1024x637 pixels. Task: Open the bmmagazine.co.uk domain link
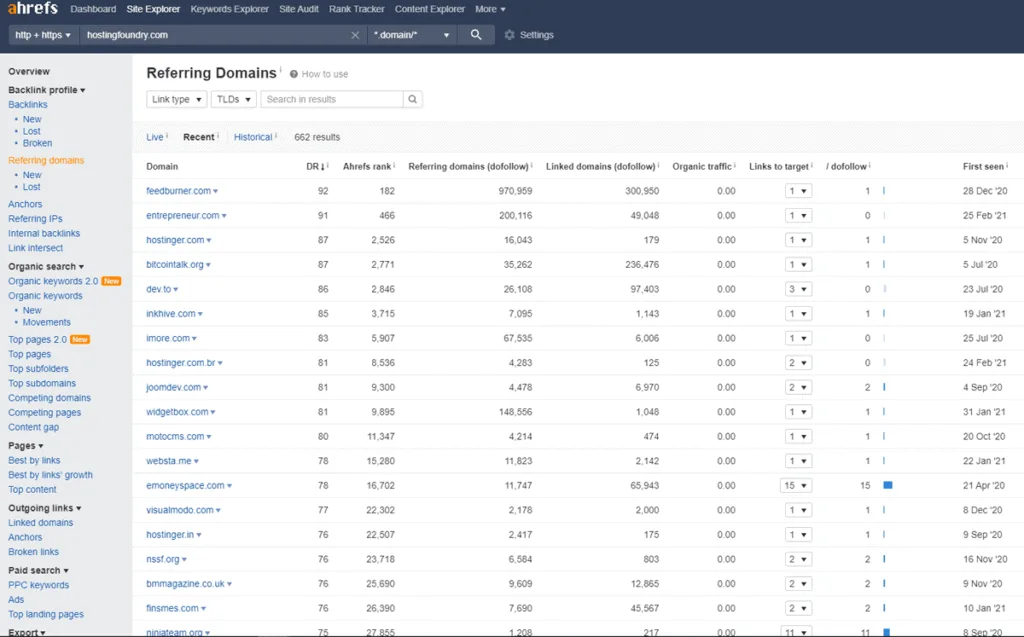(x=185, y=583)
